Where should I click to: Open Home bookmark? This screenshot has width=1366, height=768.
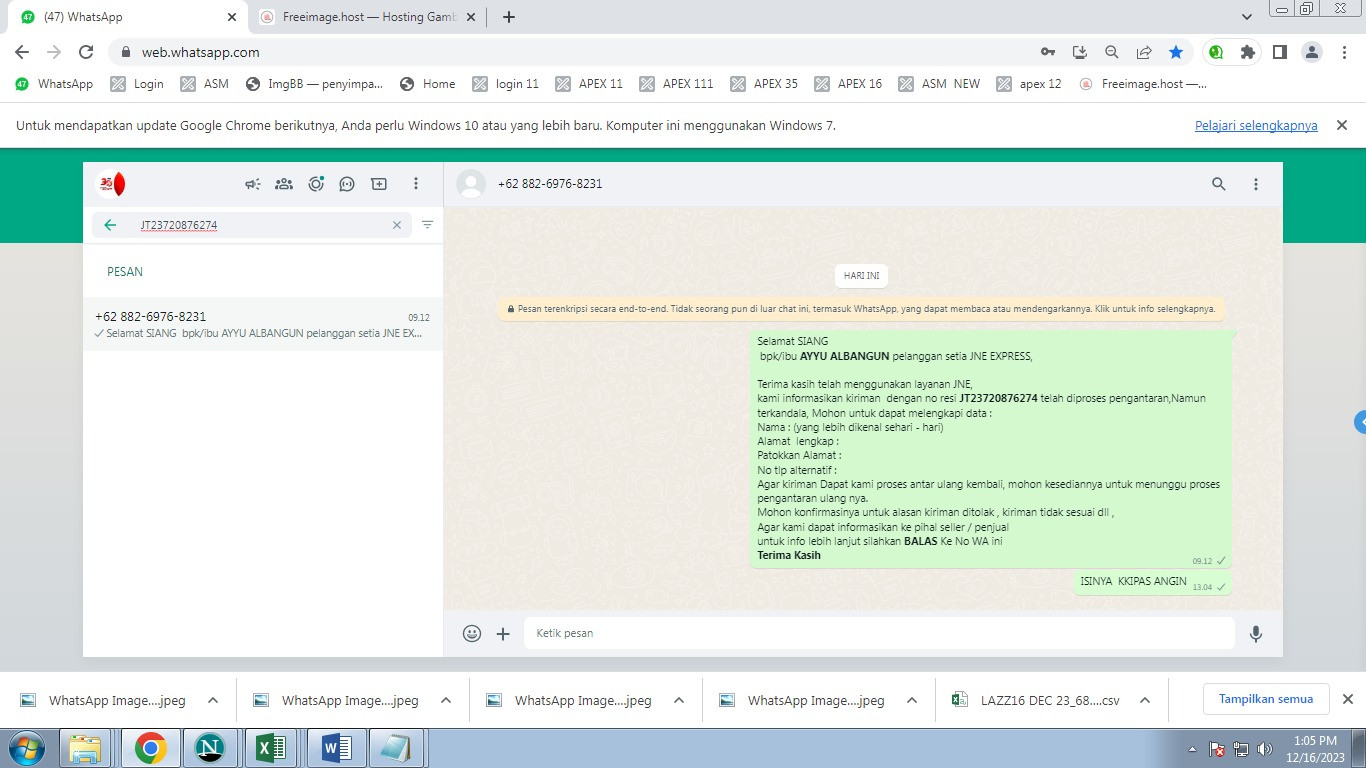click(x=427, y=84)
